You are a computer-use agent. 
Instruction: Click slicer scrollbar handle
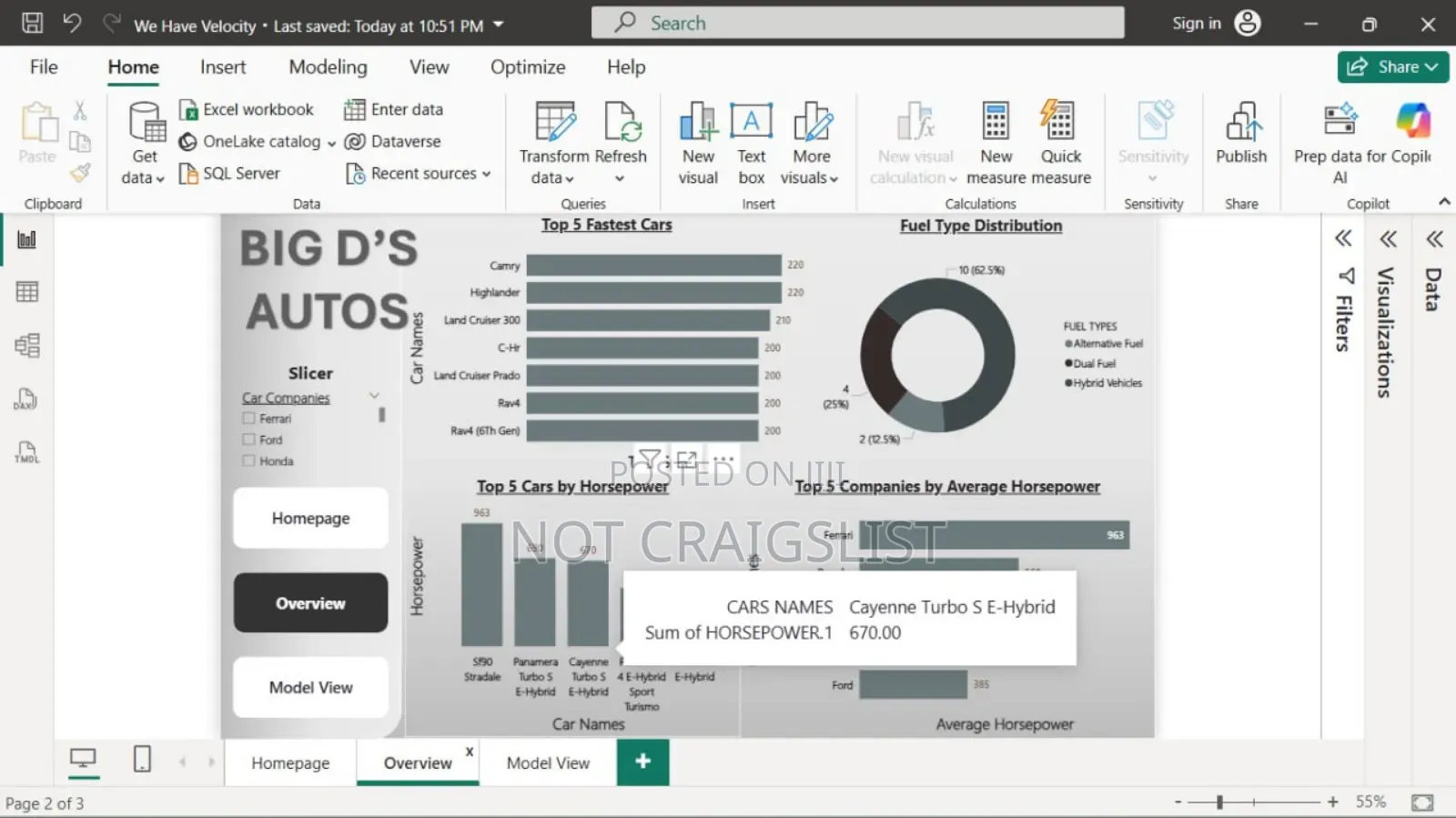point(381,415)
